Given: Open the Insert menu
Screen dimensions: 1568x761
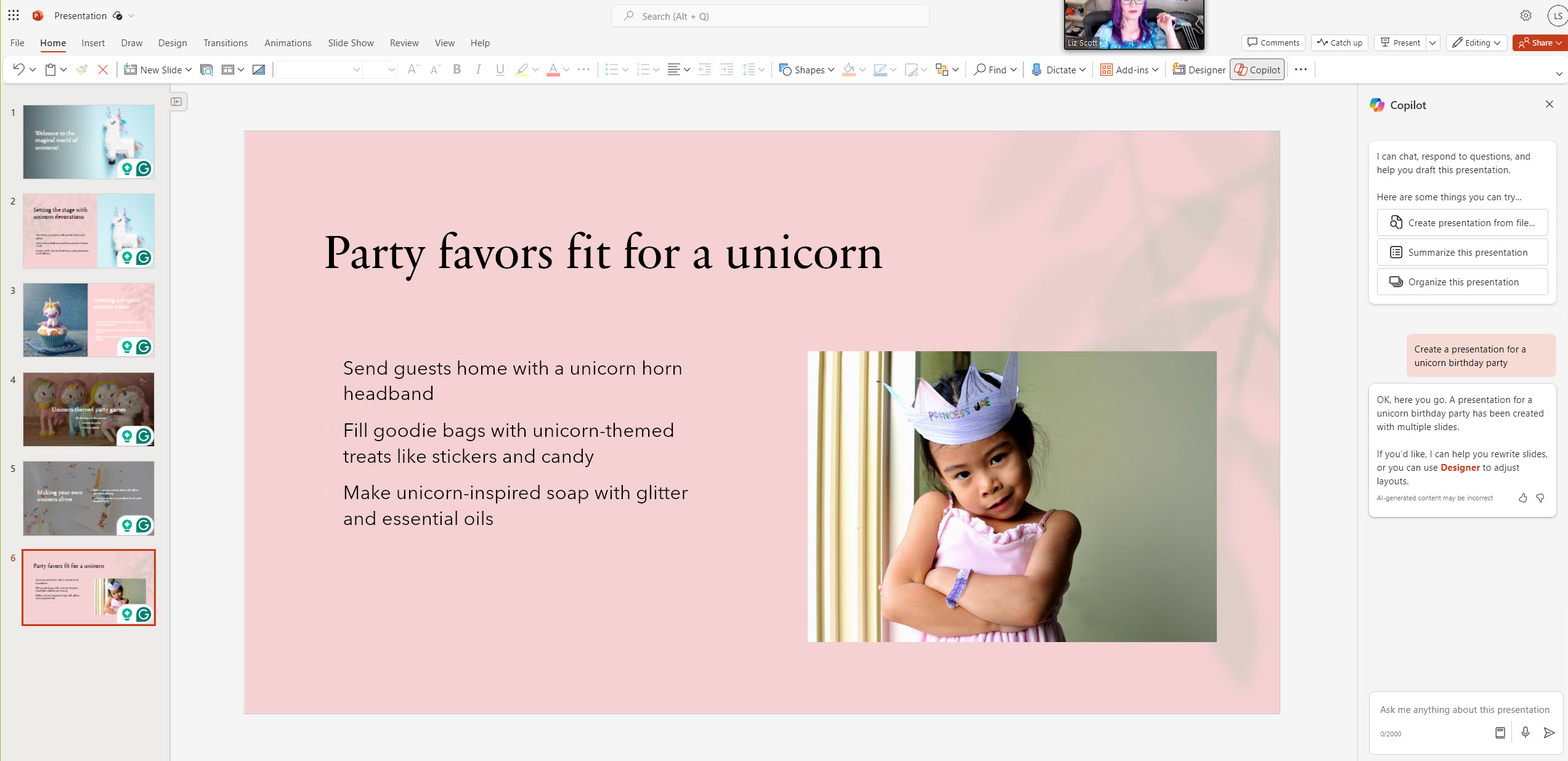Looking at the screenshot, I should (x=93, y=43).
